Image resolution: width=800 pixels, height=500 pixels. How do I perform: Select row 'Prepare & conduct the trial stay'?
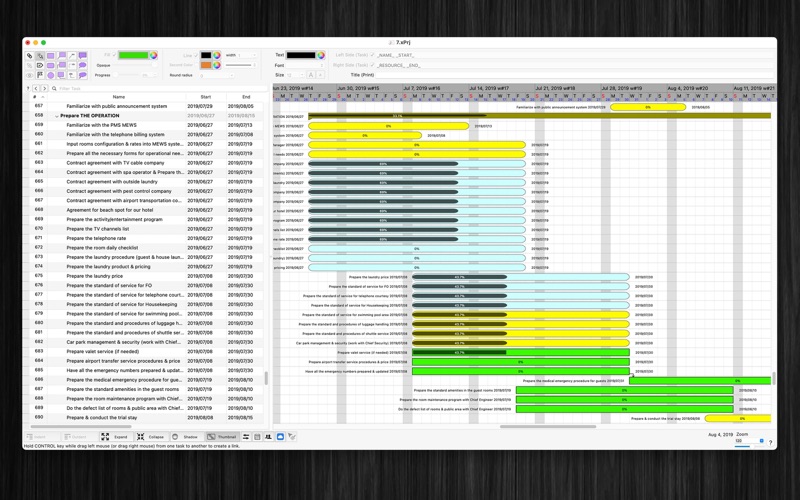147,417
